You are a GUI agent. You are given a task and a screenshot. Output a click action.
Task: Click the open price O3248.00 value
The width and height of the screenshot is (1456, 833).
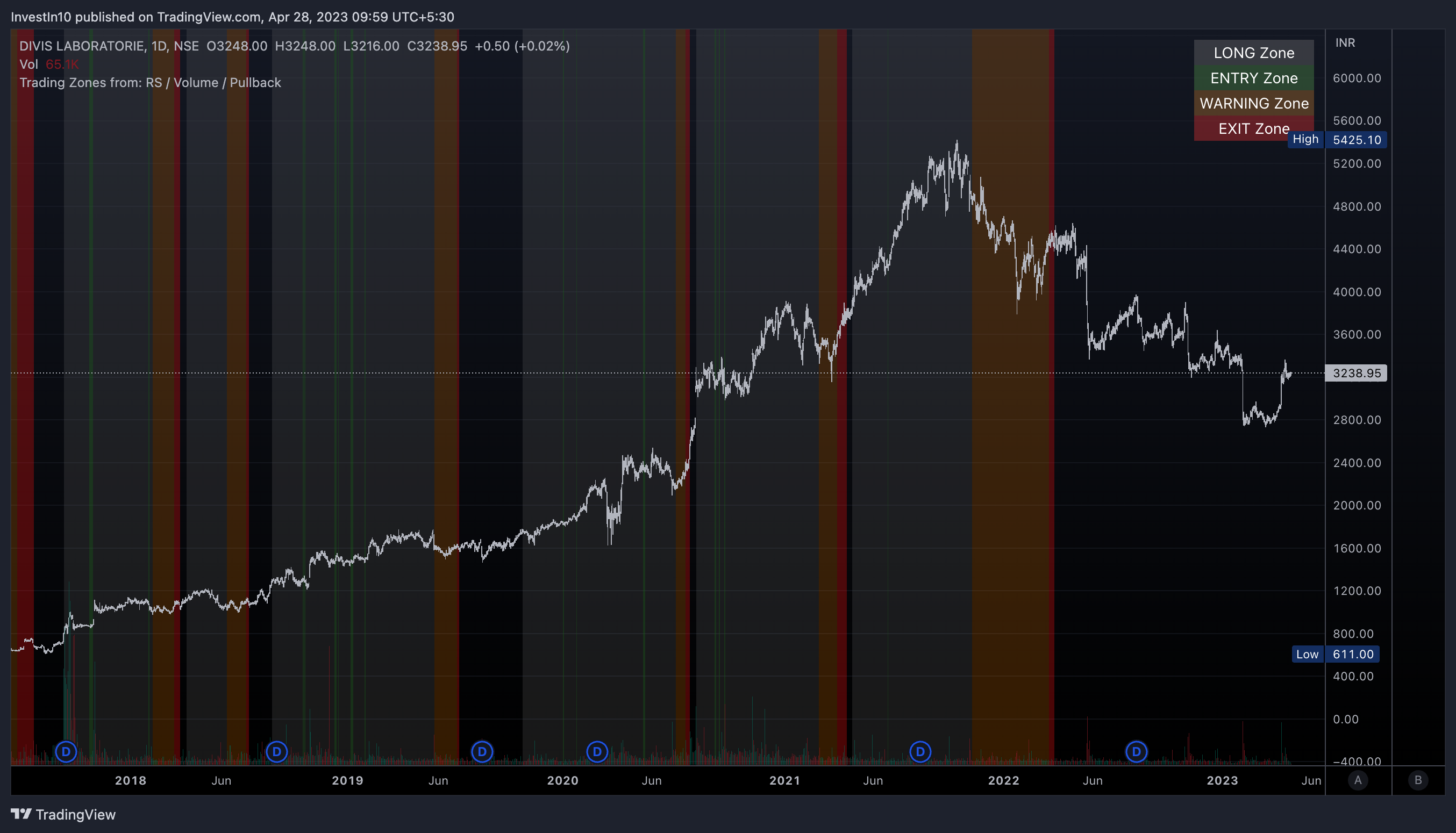pyautogui.click(x=237, y=46)
